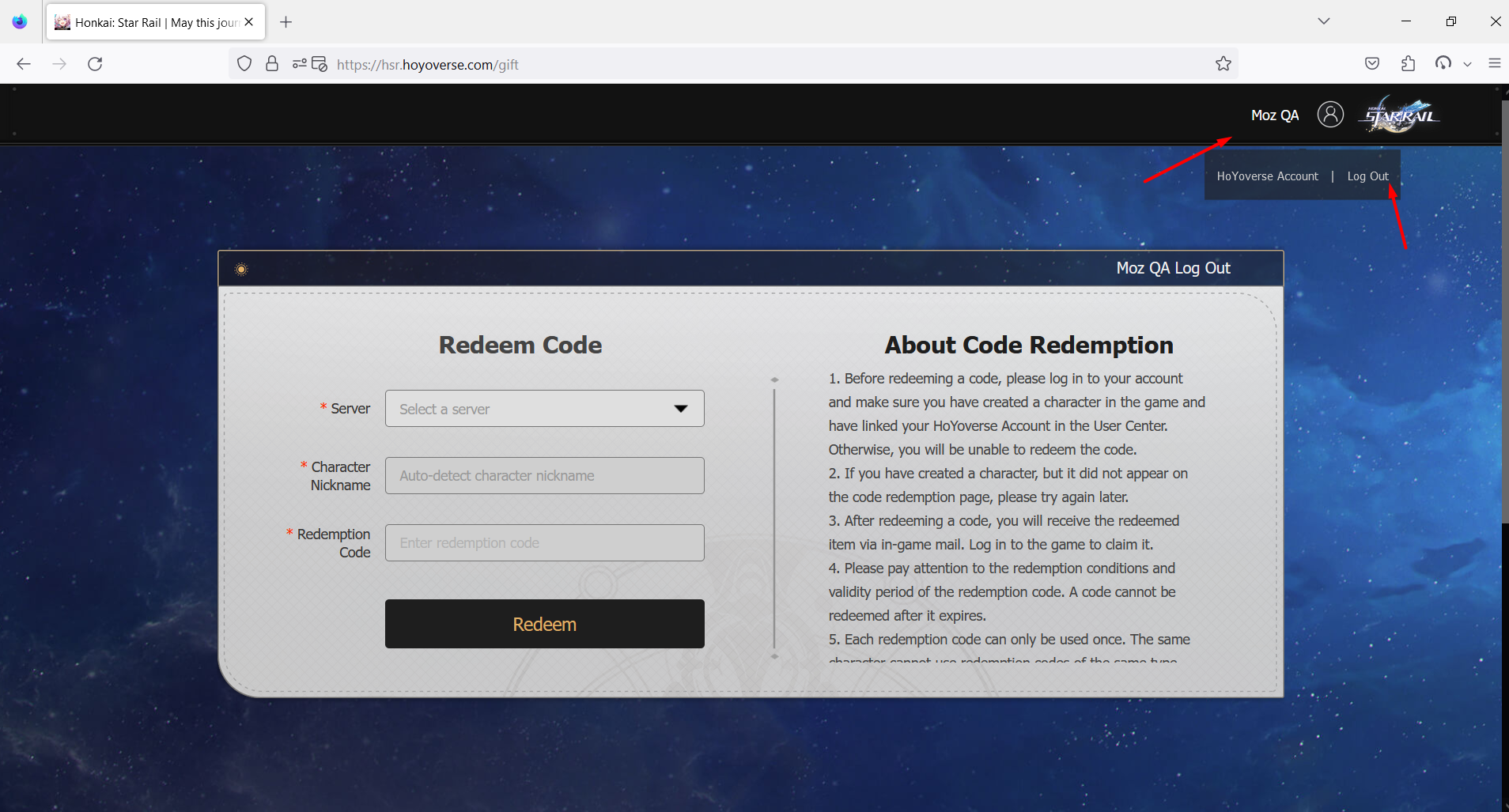The height and width of the screenshot is (812, 1509).
Task: Reload the gift redemption page
Action: (x=95, y=63)
